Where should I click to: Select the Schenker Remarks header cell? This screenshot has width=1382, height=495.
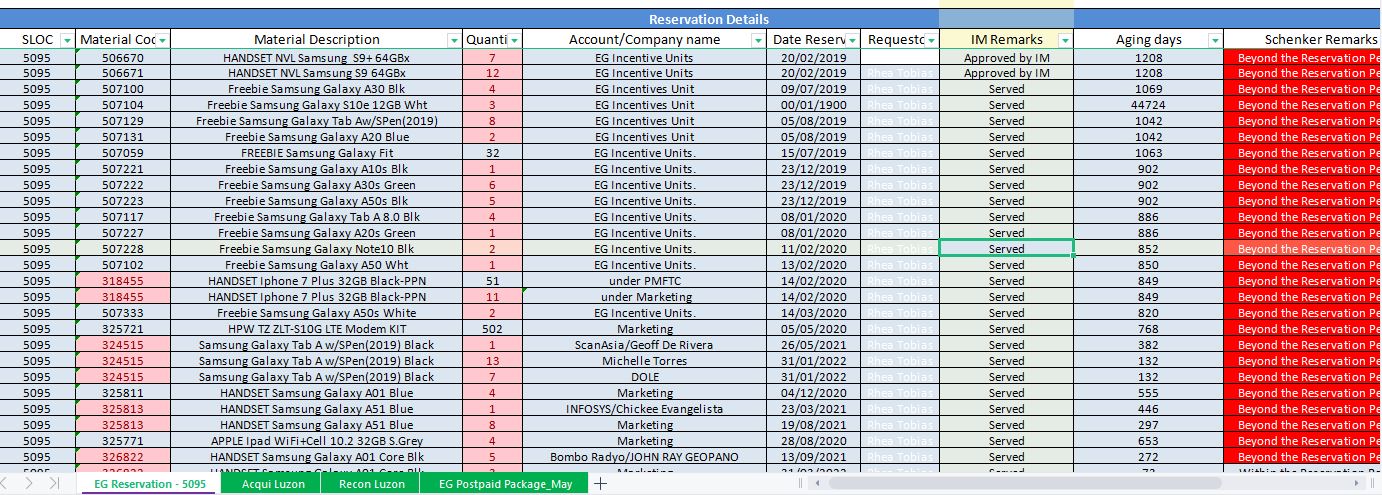click(x=1303, y=40)
